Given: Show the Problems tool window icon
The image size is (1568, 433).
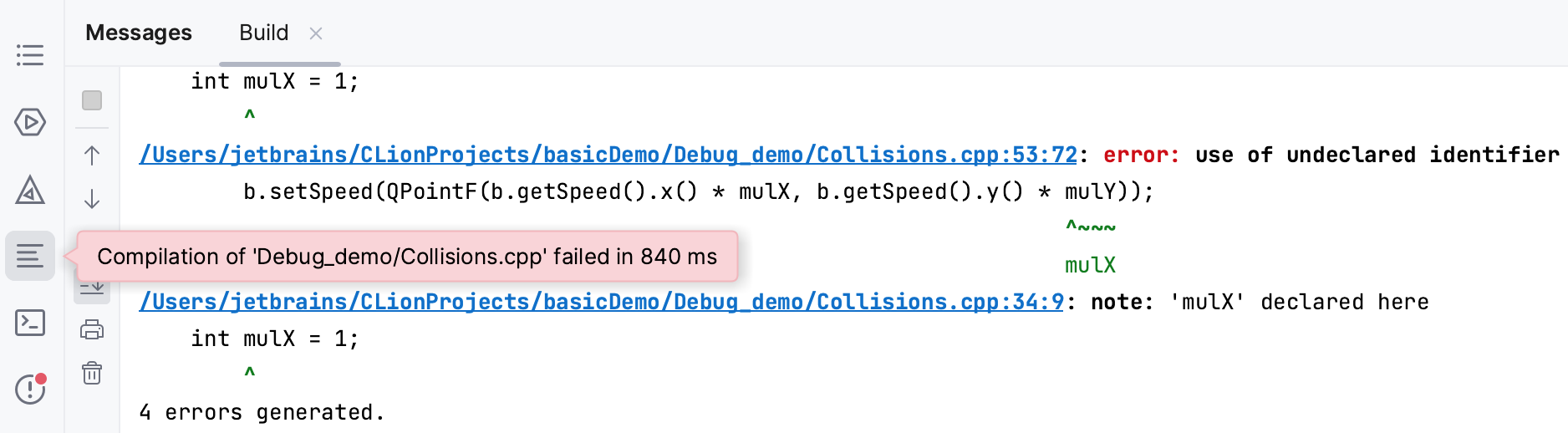Looking at the screenshot, I should click(x=30, y=389).
